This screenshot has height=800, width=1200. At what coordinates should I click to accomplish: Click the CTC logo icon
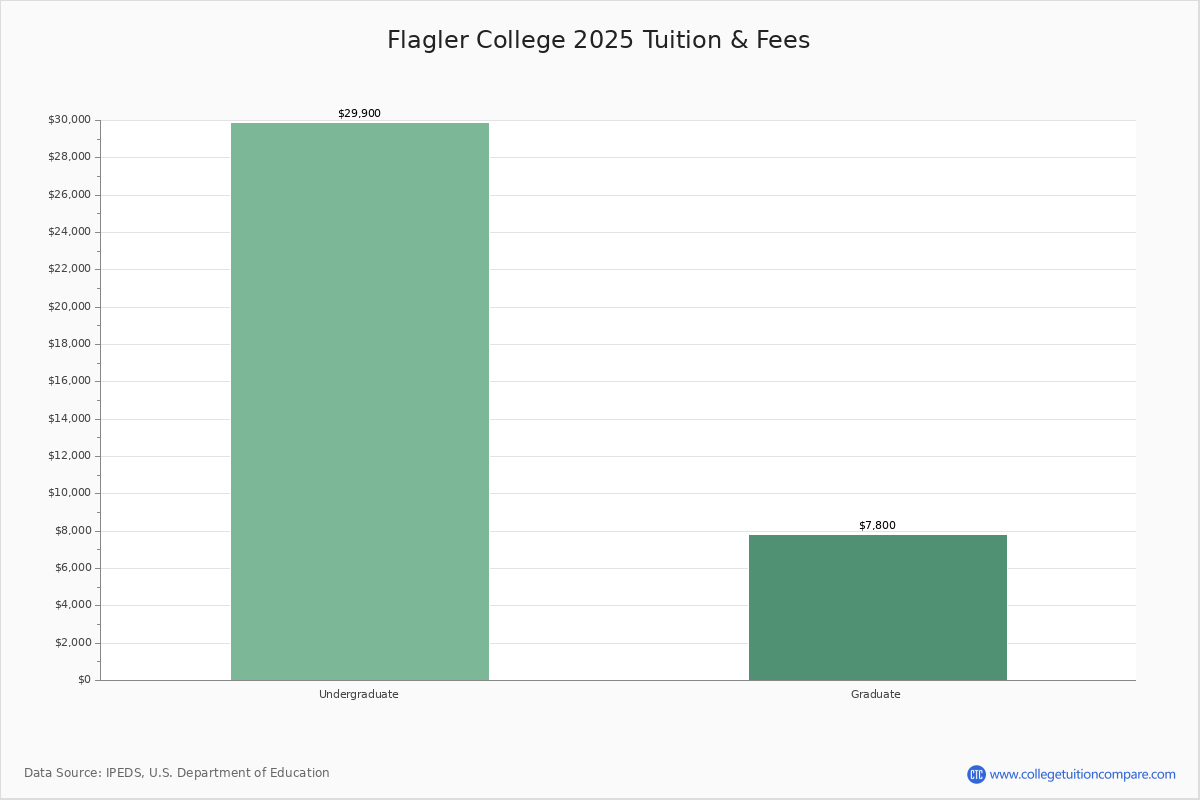976,774
